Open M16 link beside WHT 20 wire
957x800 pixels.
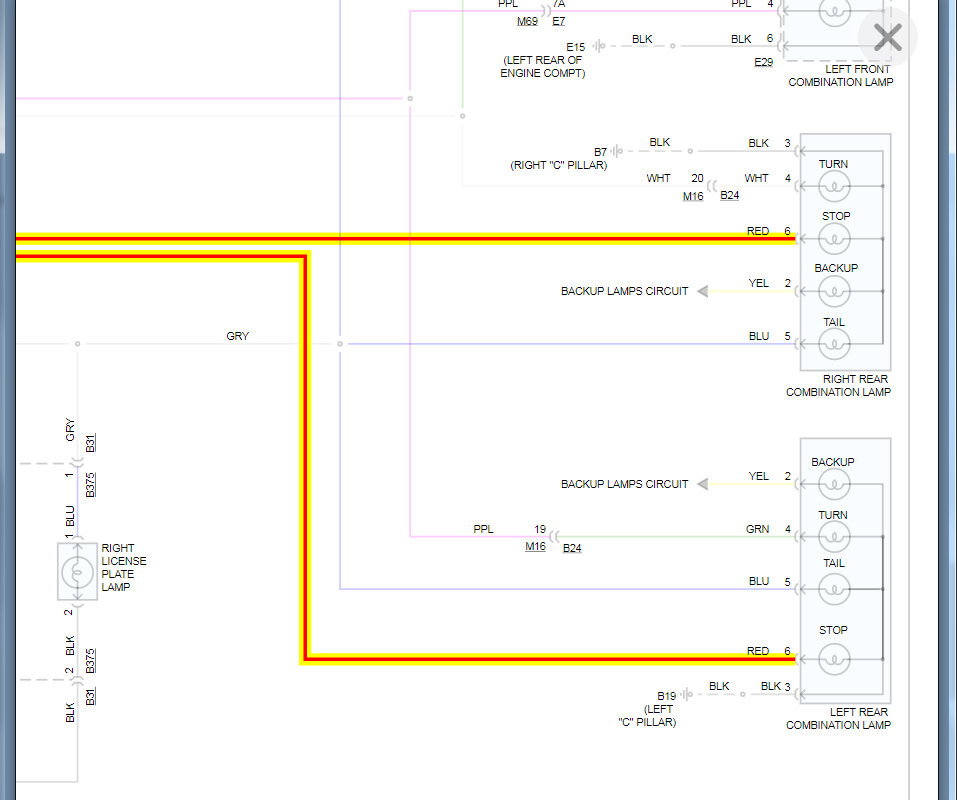(x=693, y=196)
